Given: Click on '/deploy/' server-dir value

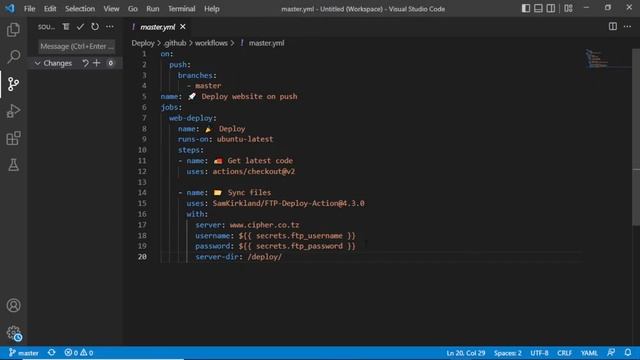Looking at the screenshot, I should coord(264,257).
